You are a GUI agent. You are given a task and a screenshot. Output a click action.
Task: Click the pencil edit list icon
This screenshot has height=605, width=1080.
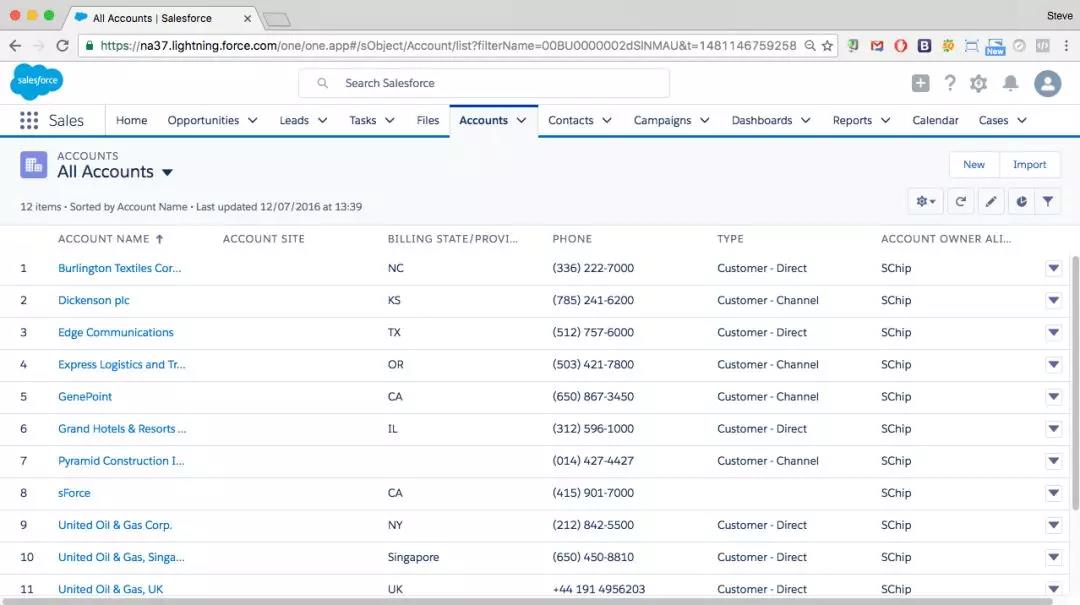(990, 201)
